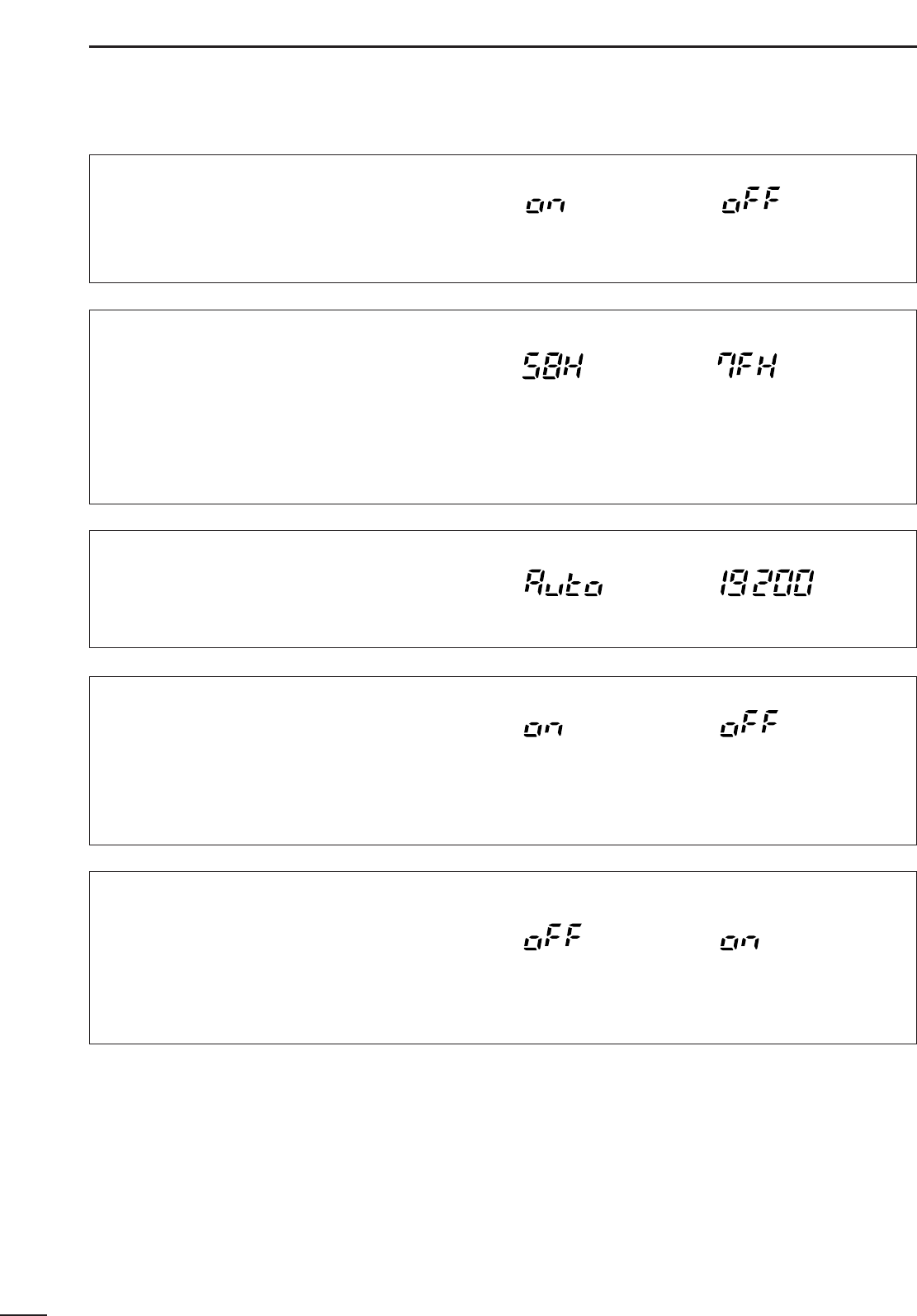This screenshot has height=1316, width=917.
Task: Click the letter A in the Auto readout
Action: coord(534,583)
